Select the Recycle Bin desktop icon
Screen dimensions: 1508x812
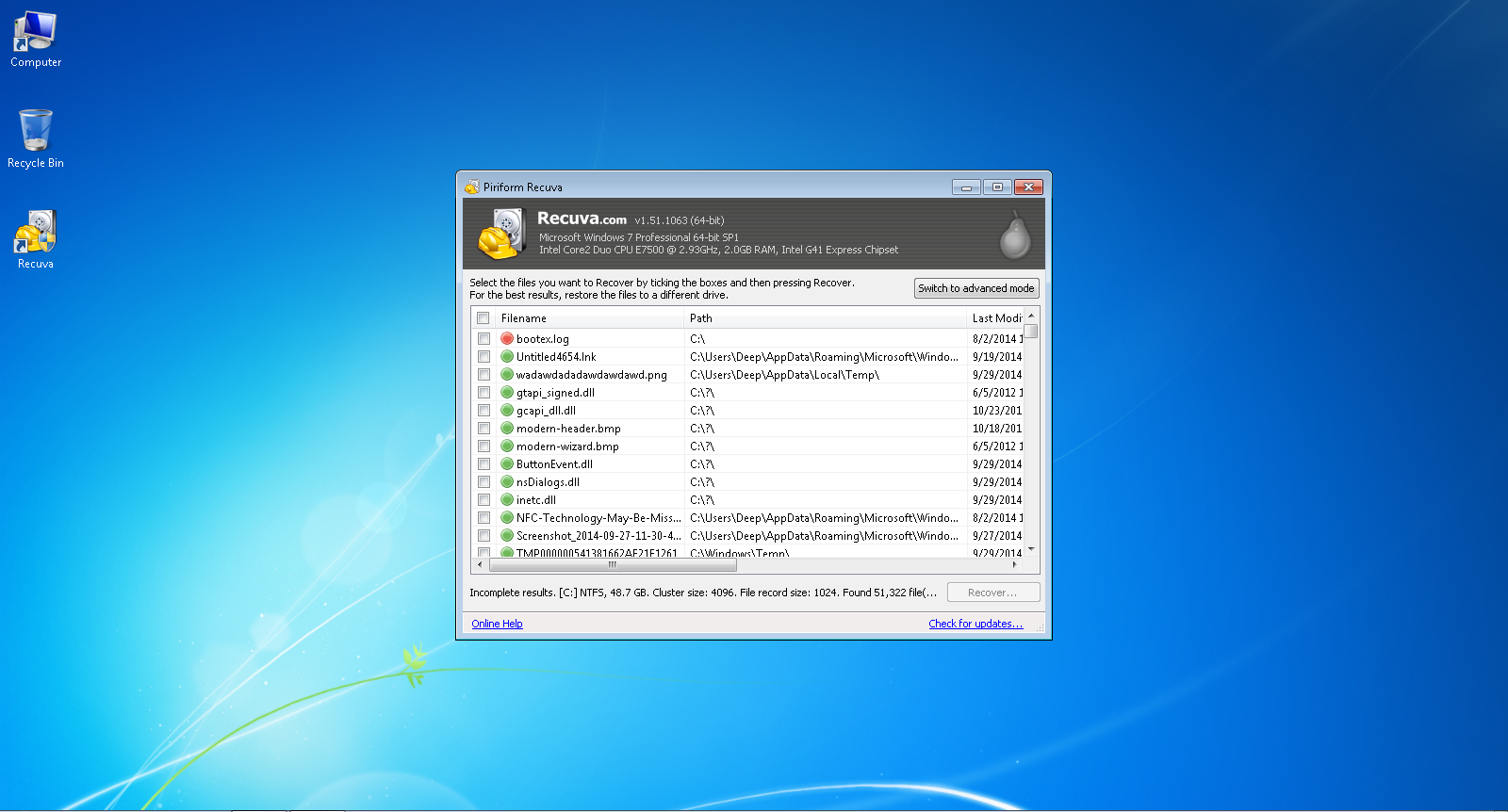coord(36,139)
